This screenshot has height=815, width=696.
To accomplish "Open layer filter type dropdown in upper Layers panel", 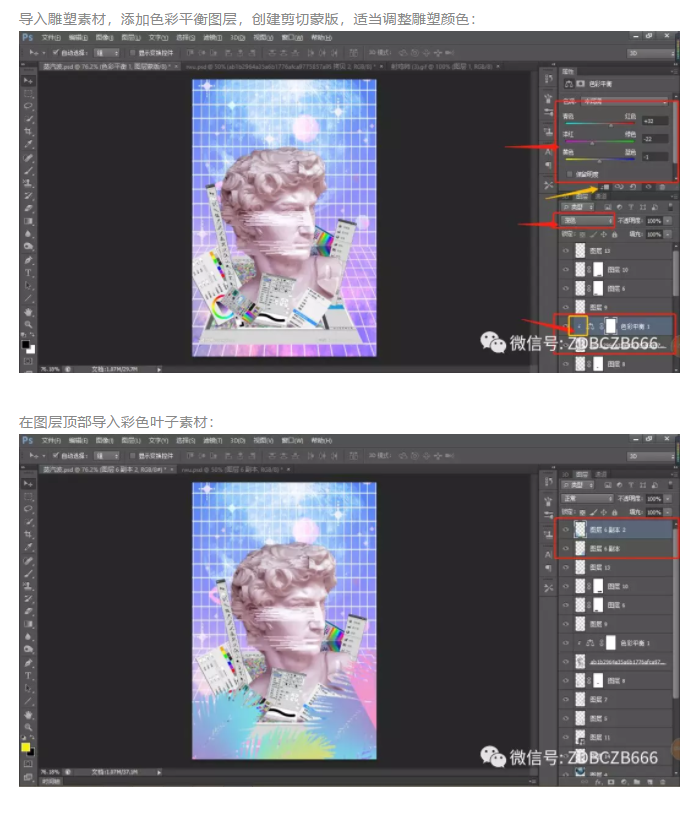I will click(x=578, y=207).
